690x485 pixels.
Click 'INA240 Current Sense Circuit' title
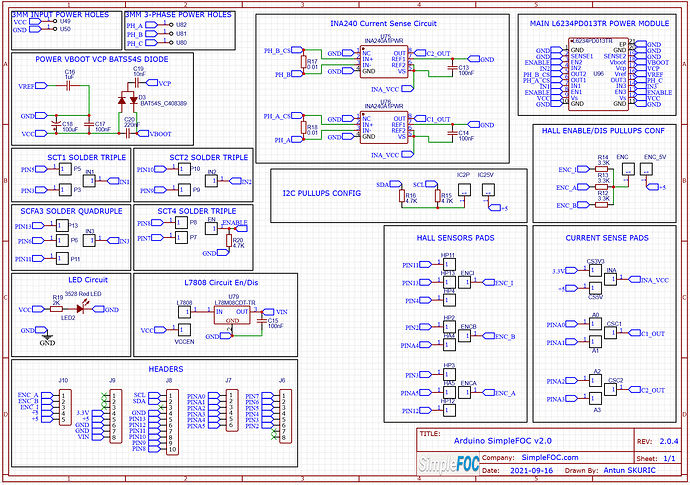tap(383, 23)
